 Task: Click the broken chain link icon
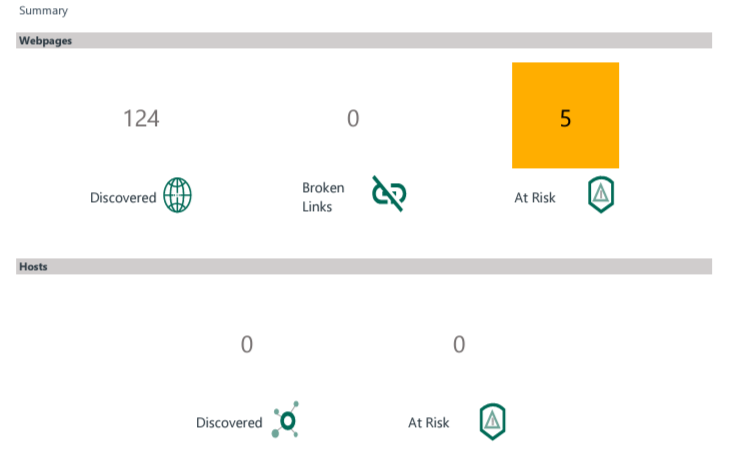[388, 195]
